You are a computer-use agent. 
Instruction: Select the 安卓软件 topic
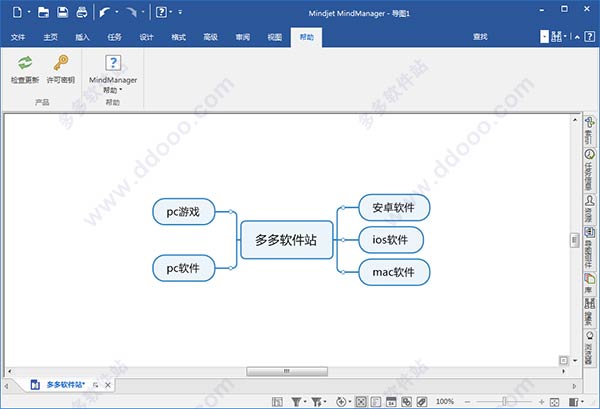click(x=394, y=207)
